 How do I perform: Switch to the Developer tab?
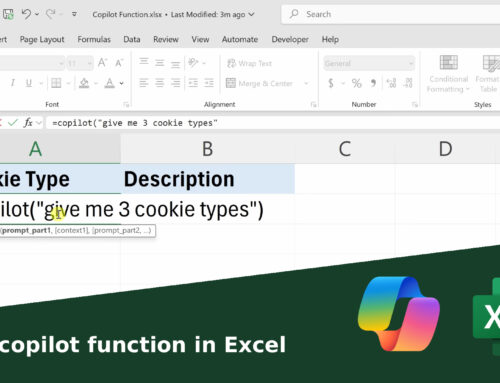click(290, 39)
